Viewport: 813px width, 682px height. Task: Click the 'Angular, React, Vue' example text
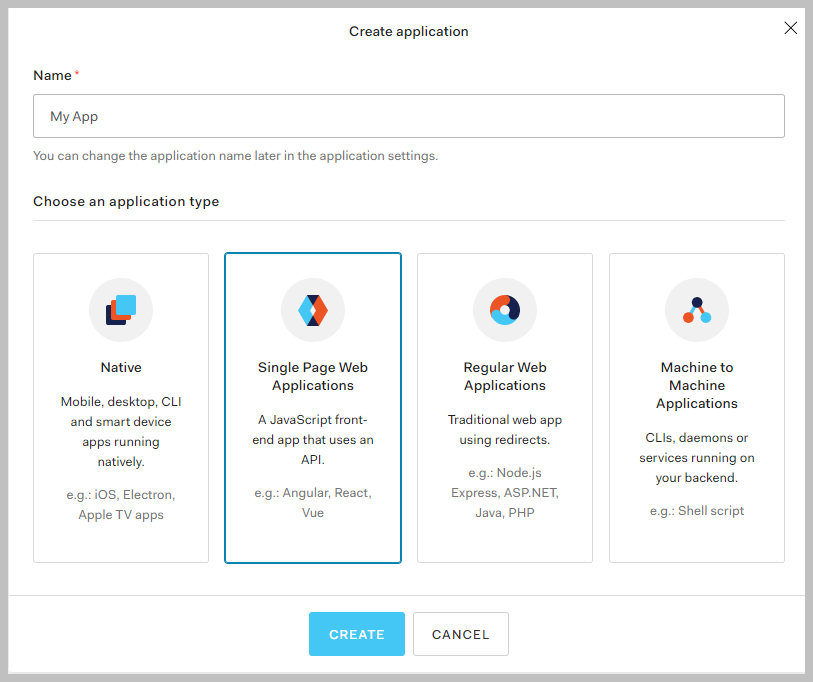click(x=313, y=503)
